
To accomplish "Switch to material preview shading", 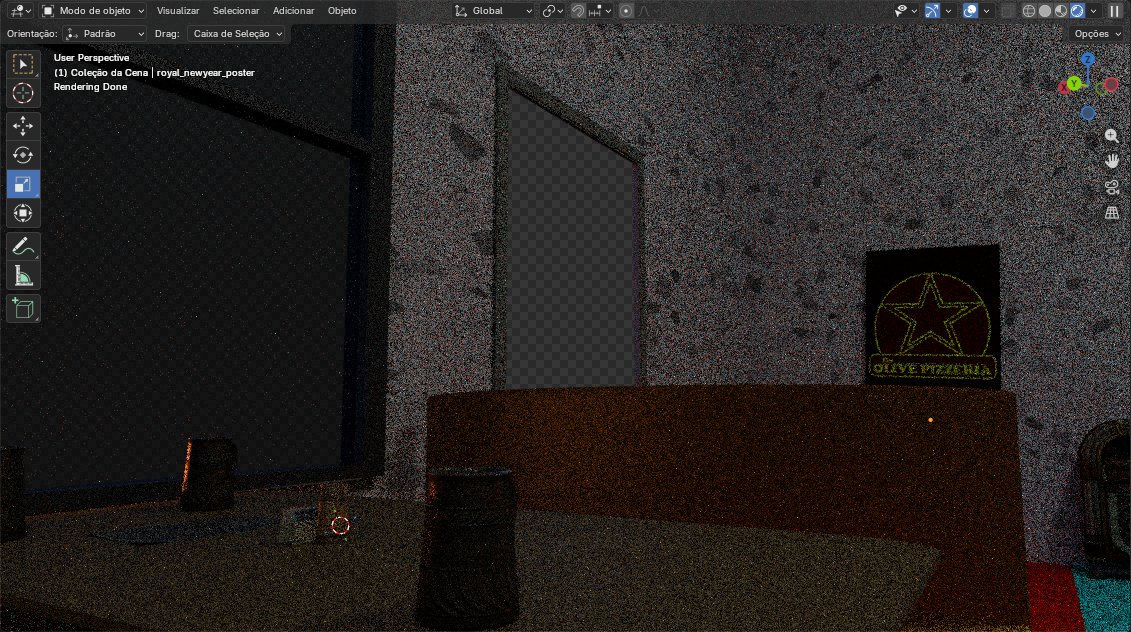I will click(x=1061, y=11).
